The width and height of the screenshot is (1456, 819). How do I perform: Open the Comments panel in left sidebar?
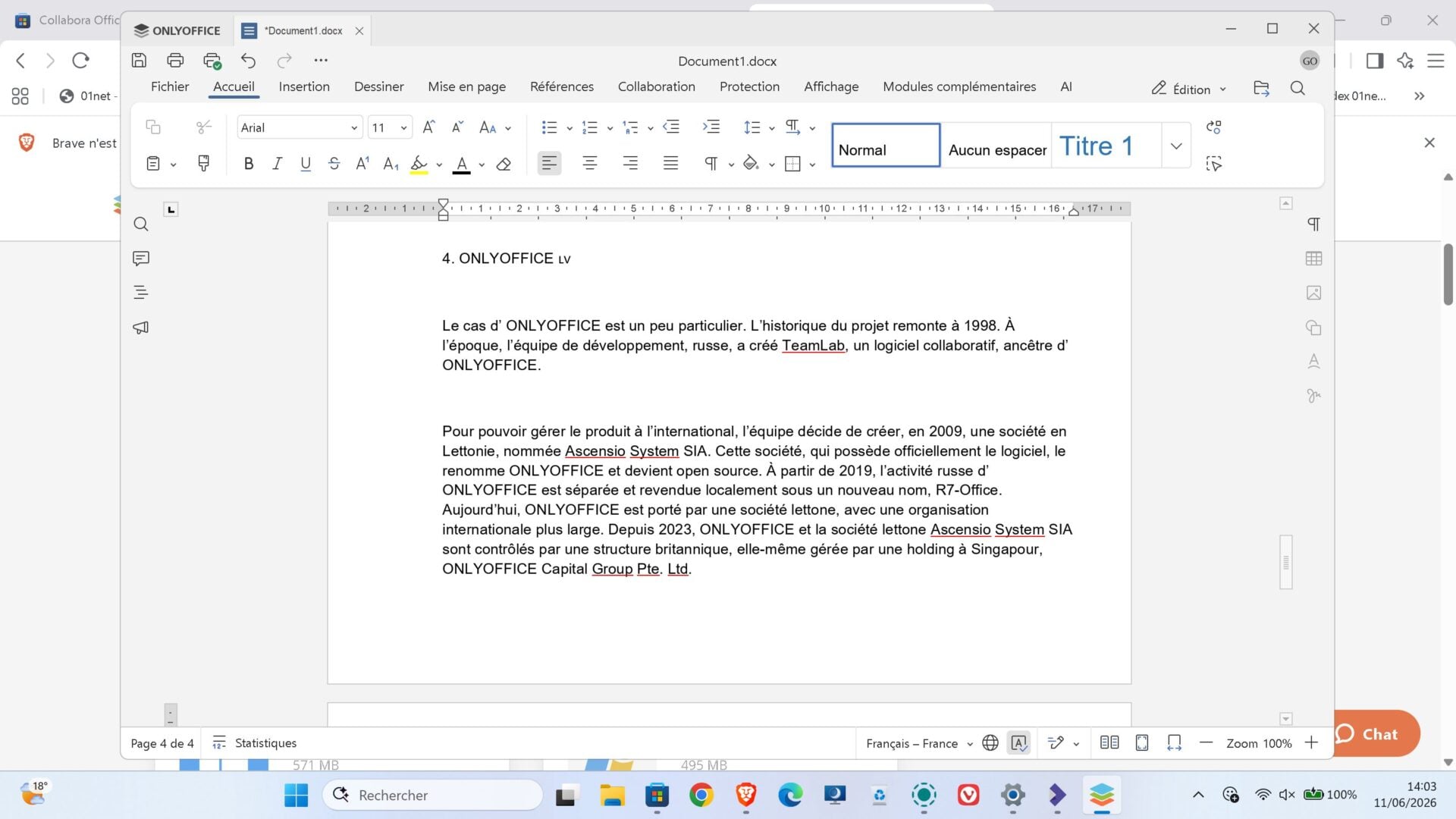tap(141, 259)
